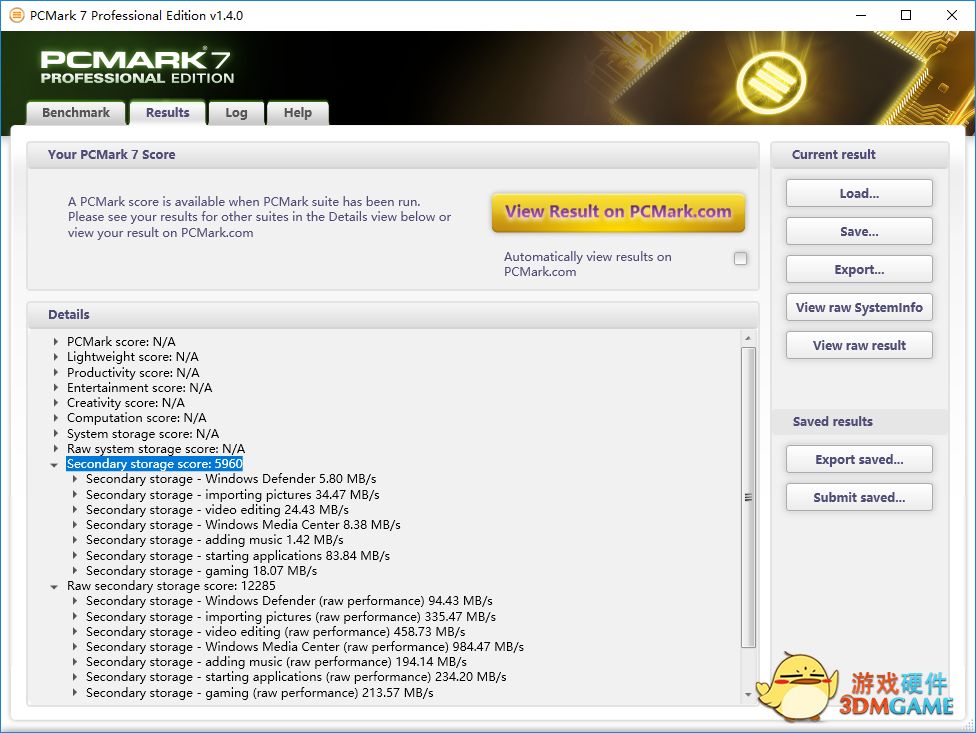976x733 pixels.
Task: Collapse the Secondary storage score section
Action: click(x=55, y=464)
